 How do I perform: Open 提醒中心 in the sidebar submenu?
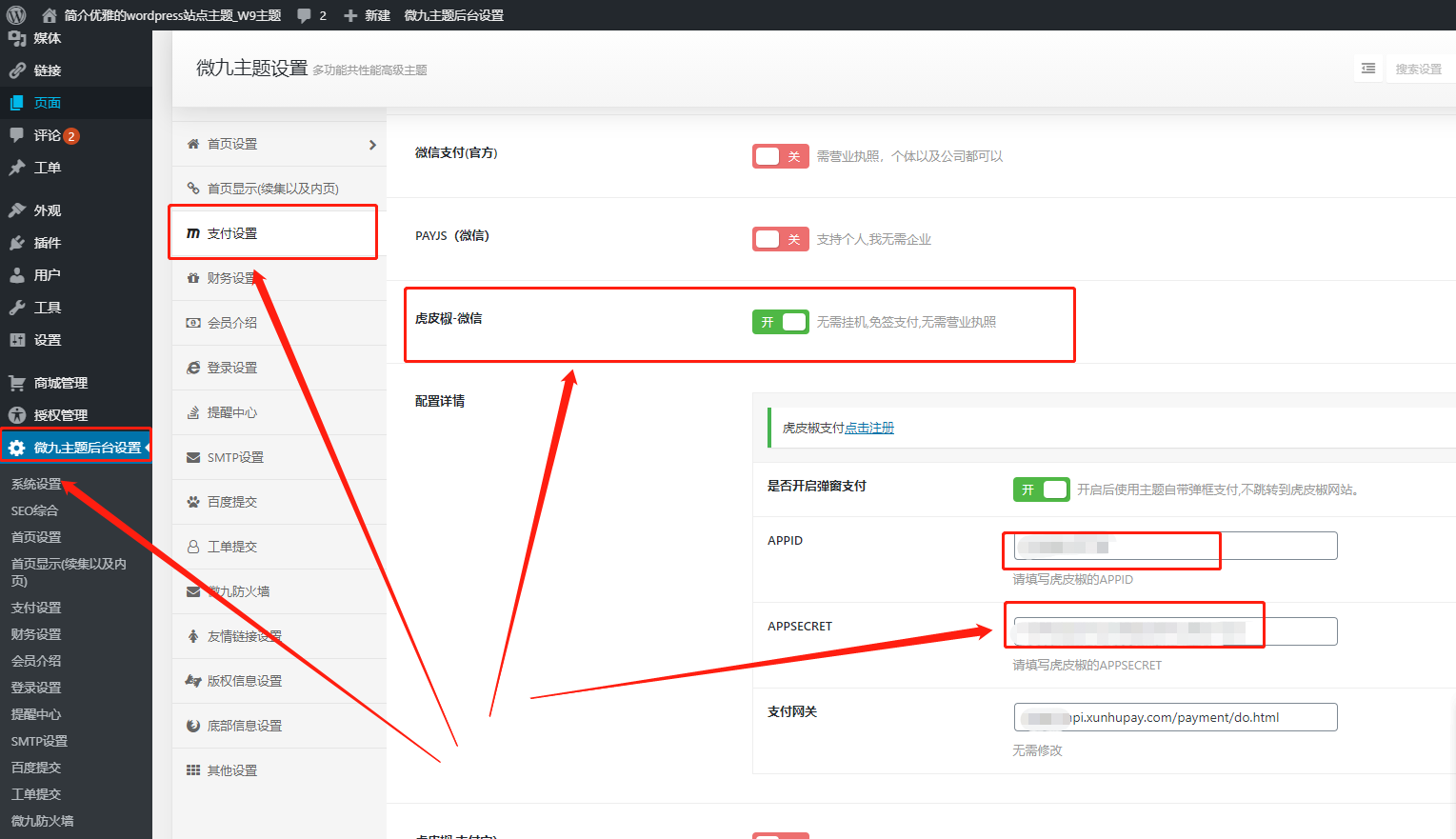click(36, 714)
